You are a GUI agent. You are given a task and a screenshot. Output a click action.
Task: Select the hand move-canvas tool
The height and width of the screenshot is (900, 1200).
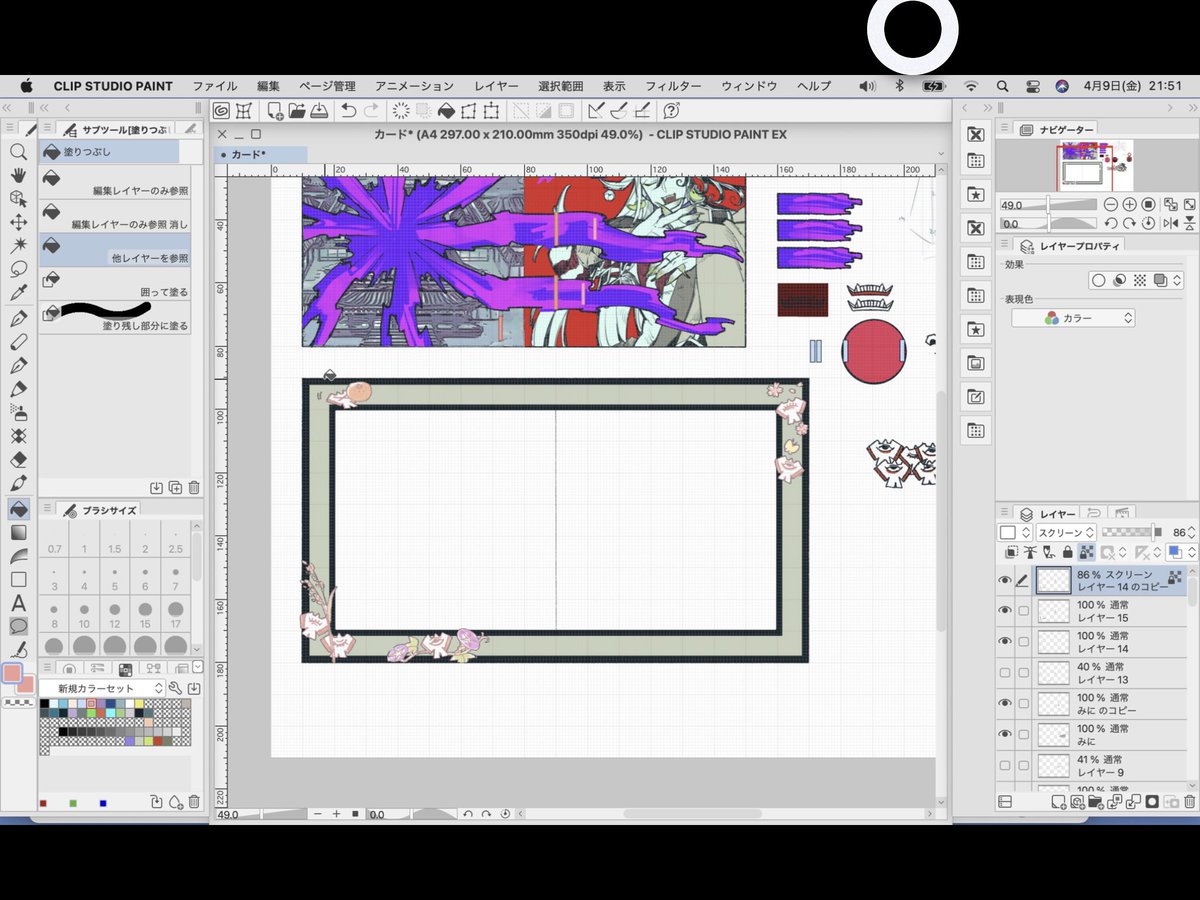[18, 175]
